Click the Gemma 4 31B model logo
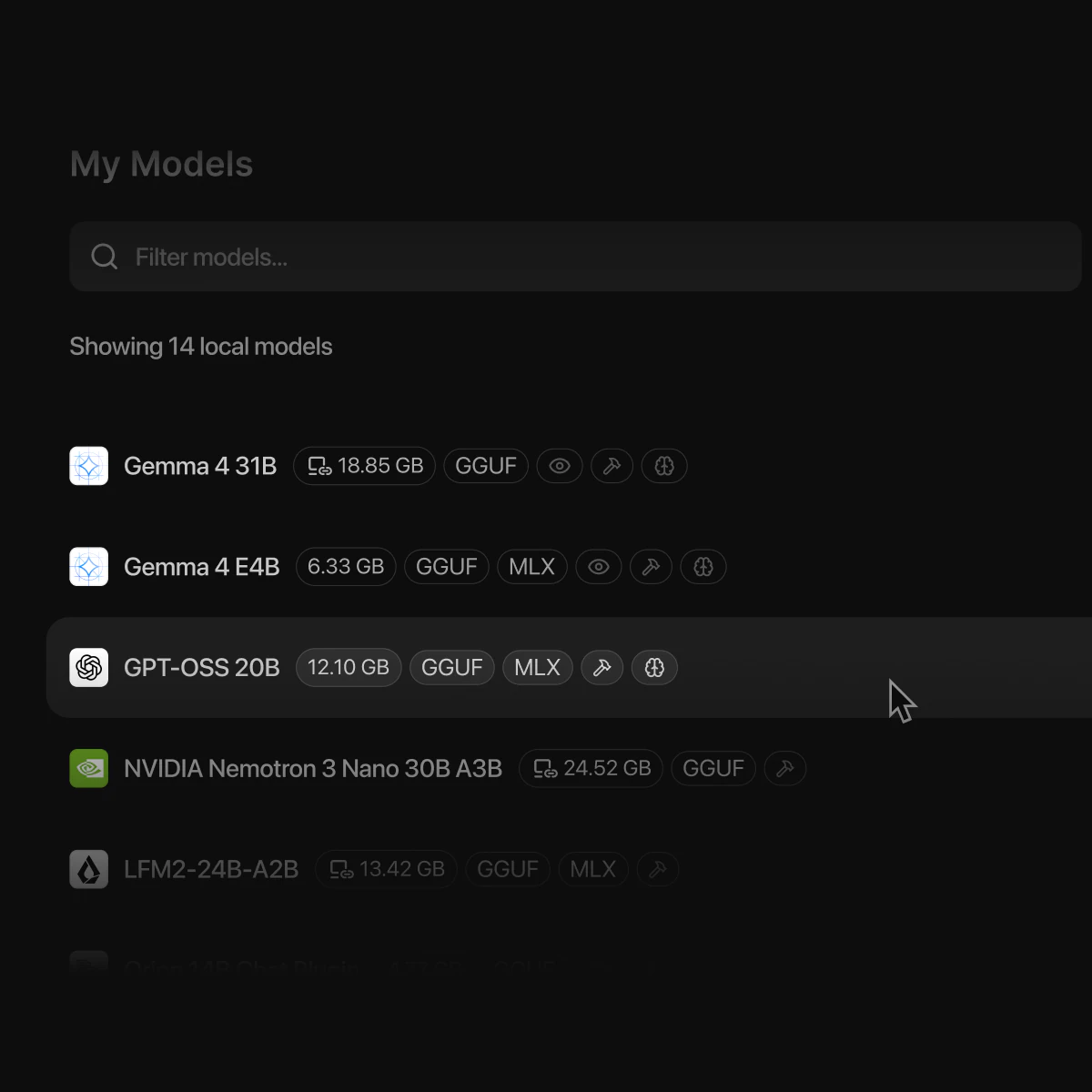Screen dimensions: 1092x1092 click(89, 466)
